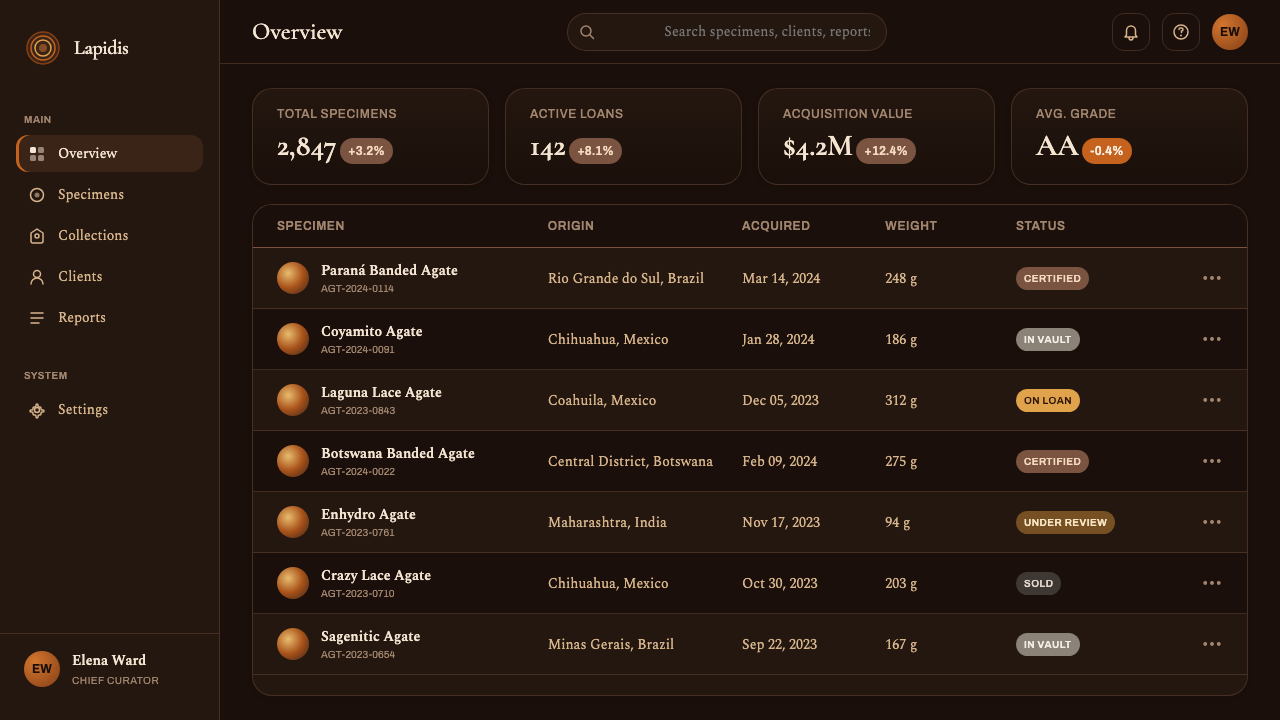The height and width of the screenshot is (720, 1280).
Task: Open the EW avatar in top bar
Action: click(1230, 32)
